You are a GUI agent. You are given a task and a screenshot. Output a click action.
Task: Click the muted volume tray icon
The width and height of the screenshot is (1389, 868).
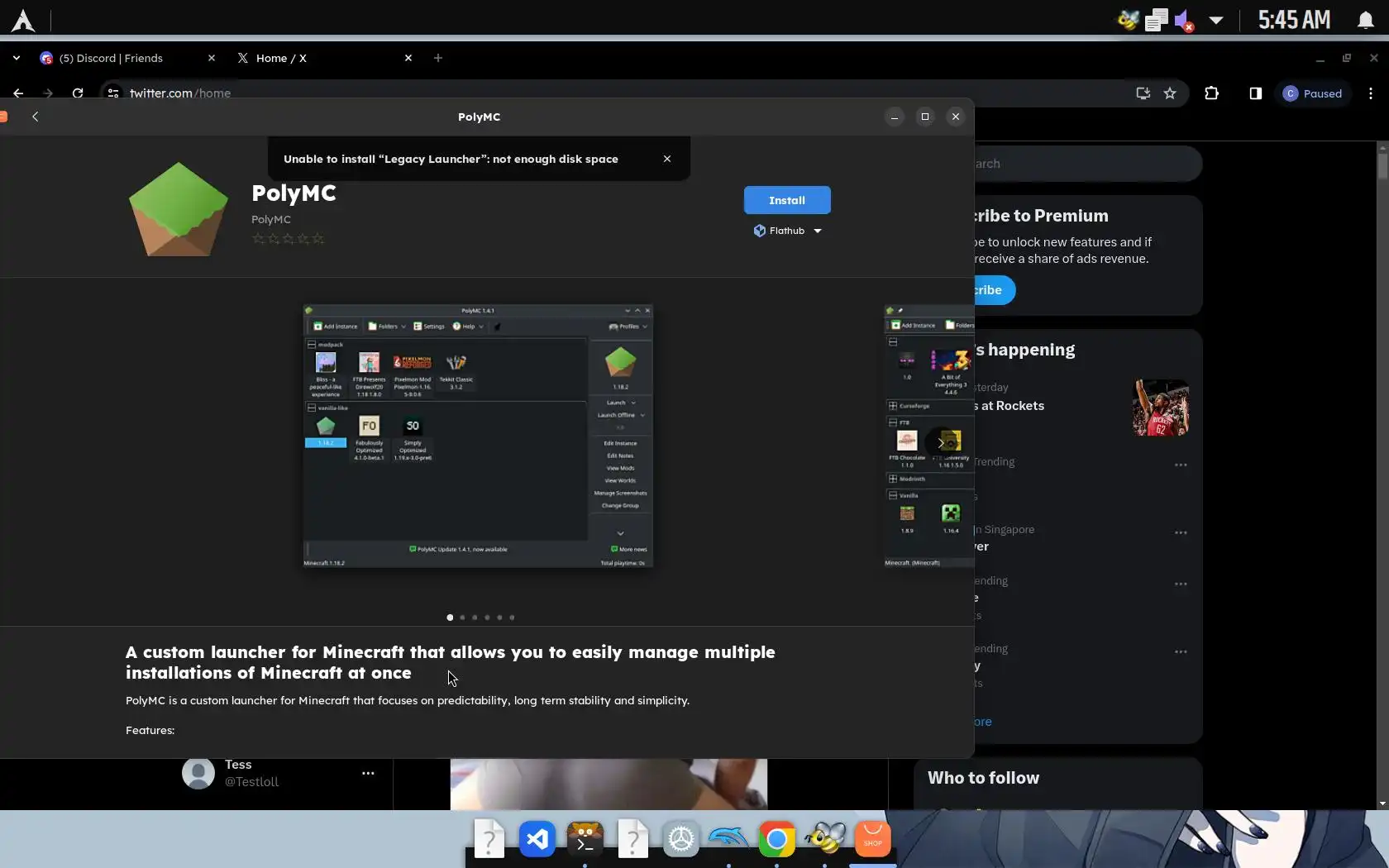pos(1184,20)
